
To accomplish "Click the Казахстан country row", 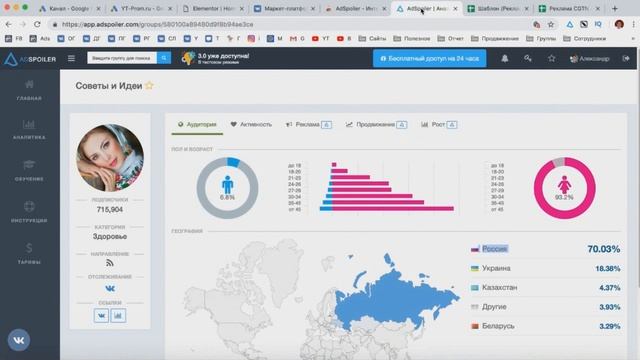I will coord(545,288).
